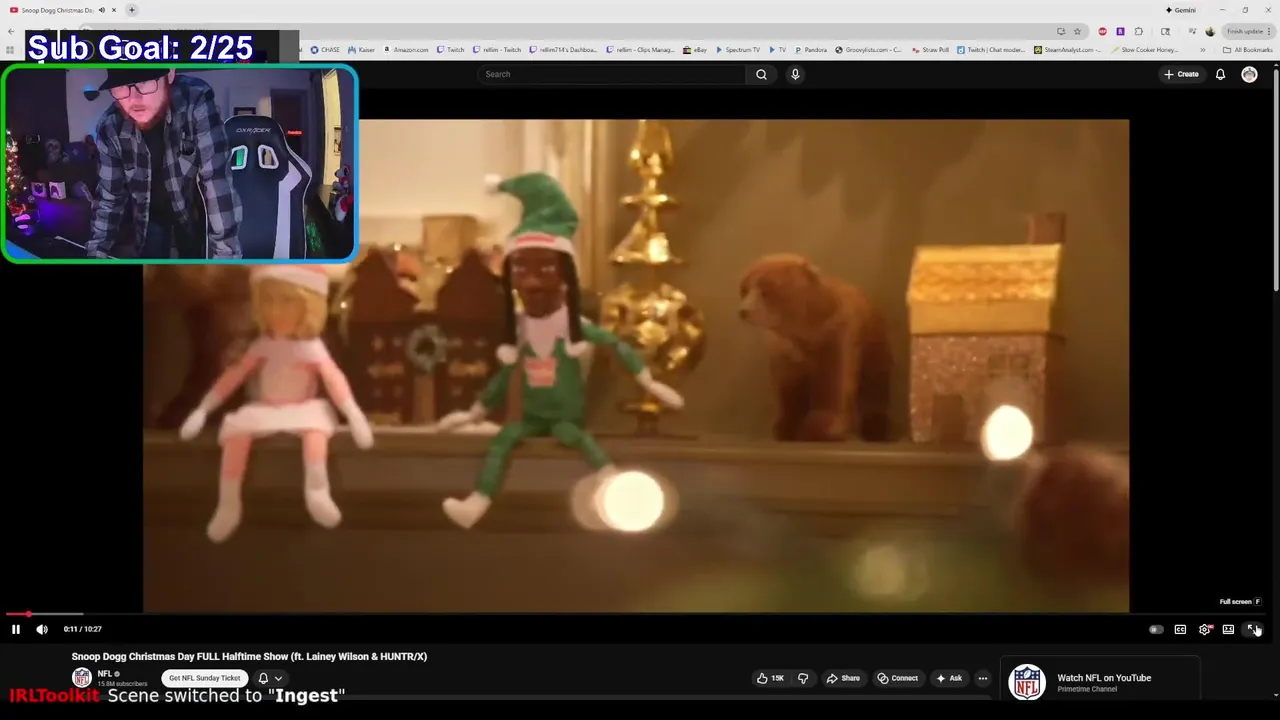Click the Connect button

[x=898, y=678]
